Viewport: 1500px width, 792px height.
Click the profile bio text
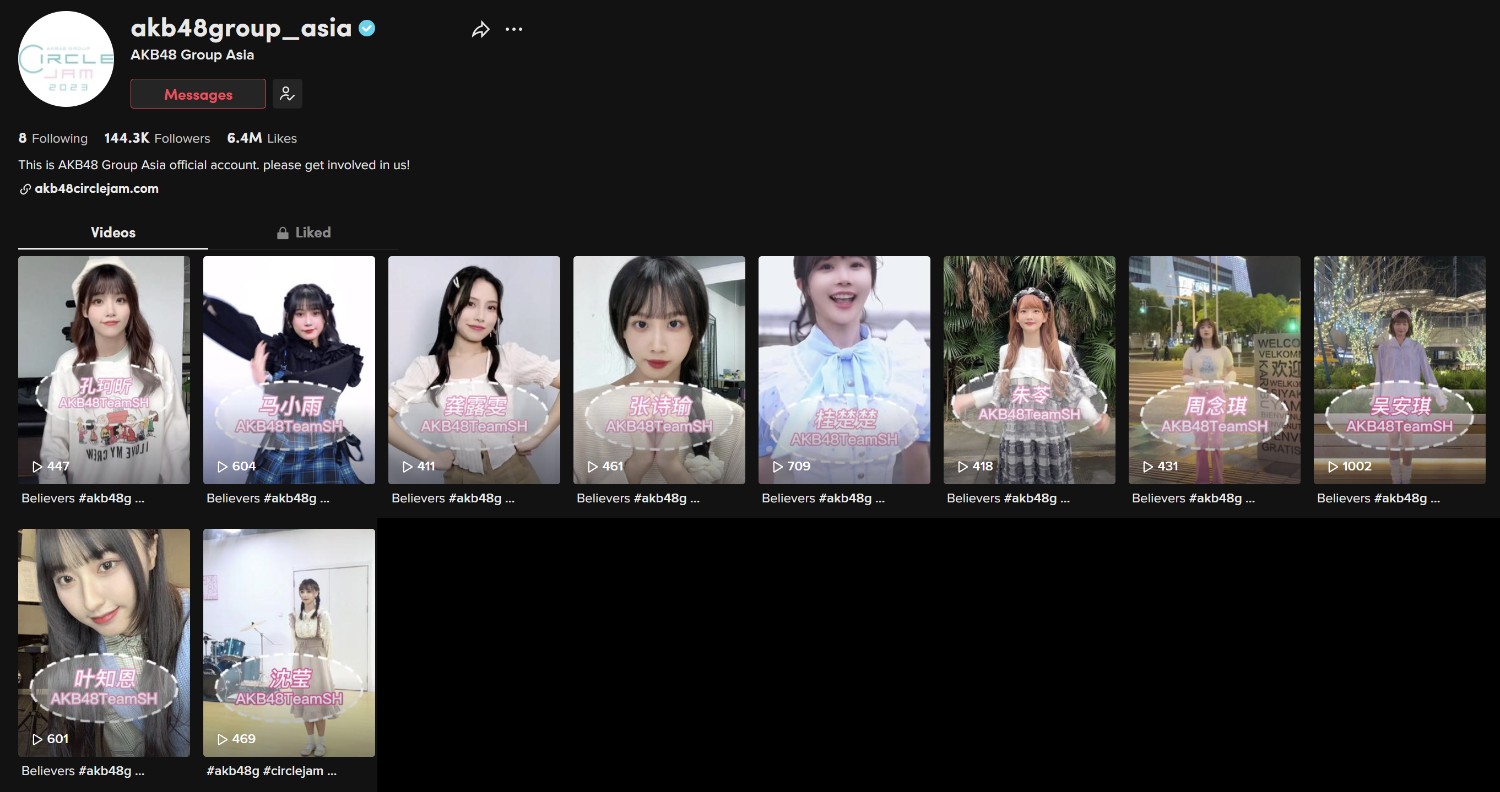214,165
